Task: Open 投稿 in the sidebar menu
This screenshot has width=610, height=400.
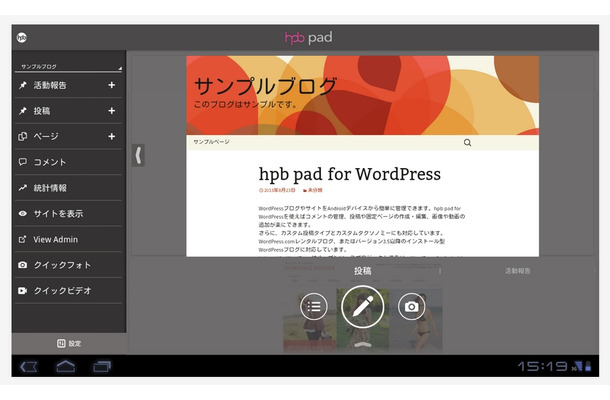Action: click(42, 111)
